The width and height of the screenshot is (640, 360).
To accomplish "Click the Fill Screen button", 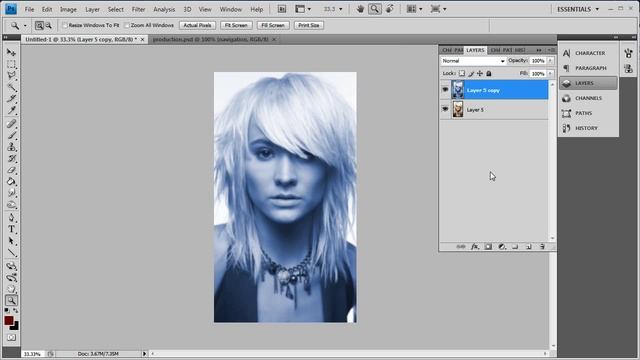I will click(x=273, y=25).
